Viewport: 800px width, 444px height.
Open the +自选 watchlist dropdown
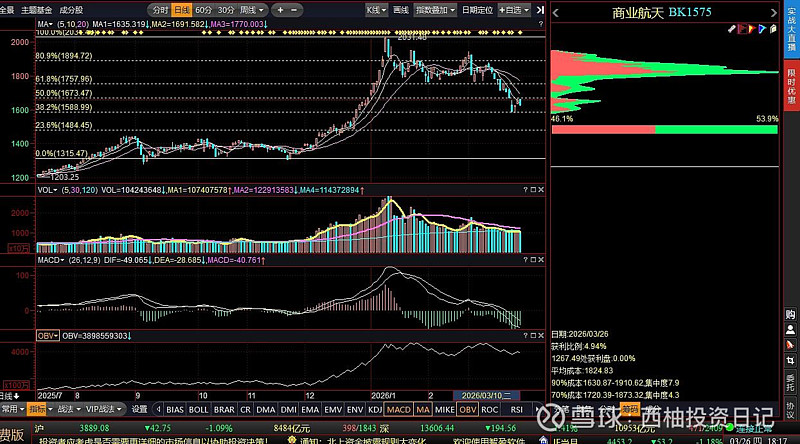point(514,10)
